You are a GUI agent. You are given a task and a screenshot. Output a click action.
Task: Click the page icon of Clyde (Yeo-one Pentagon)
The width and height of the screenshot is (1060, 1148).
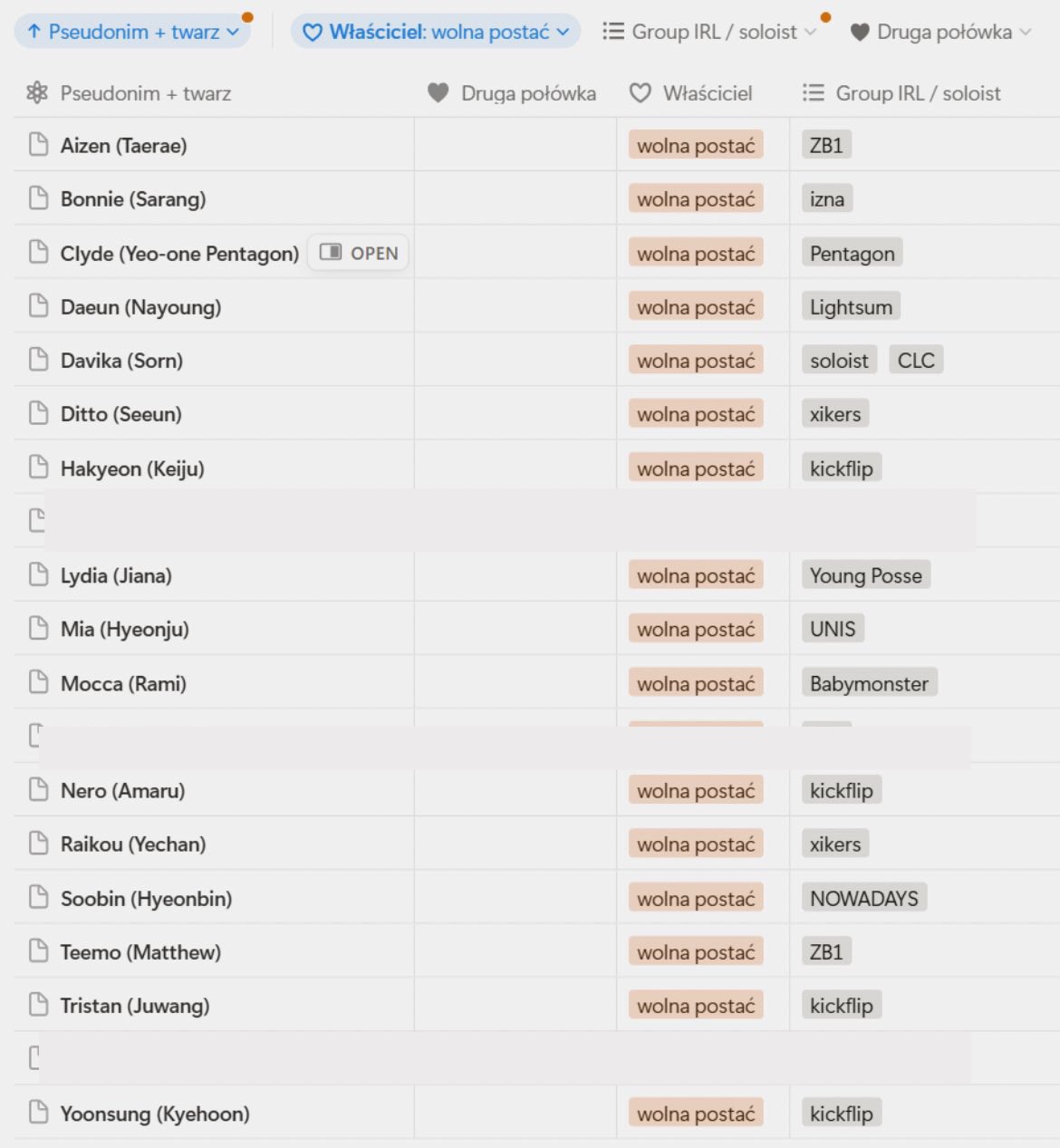[x=38, y=252]
